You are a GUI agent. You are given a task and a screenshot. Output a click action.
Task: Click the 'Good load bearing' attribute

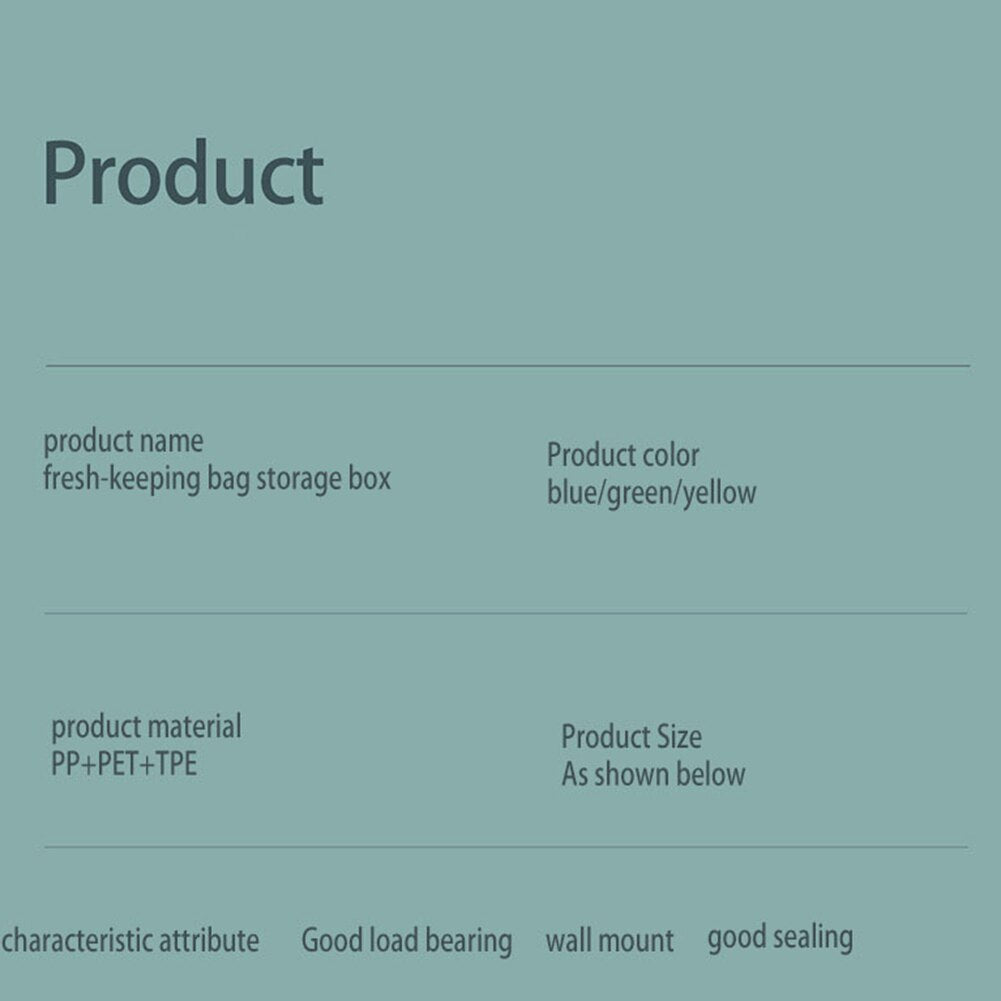click(x=407, y=942)
